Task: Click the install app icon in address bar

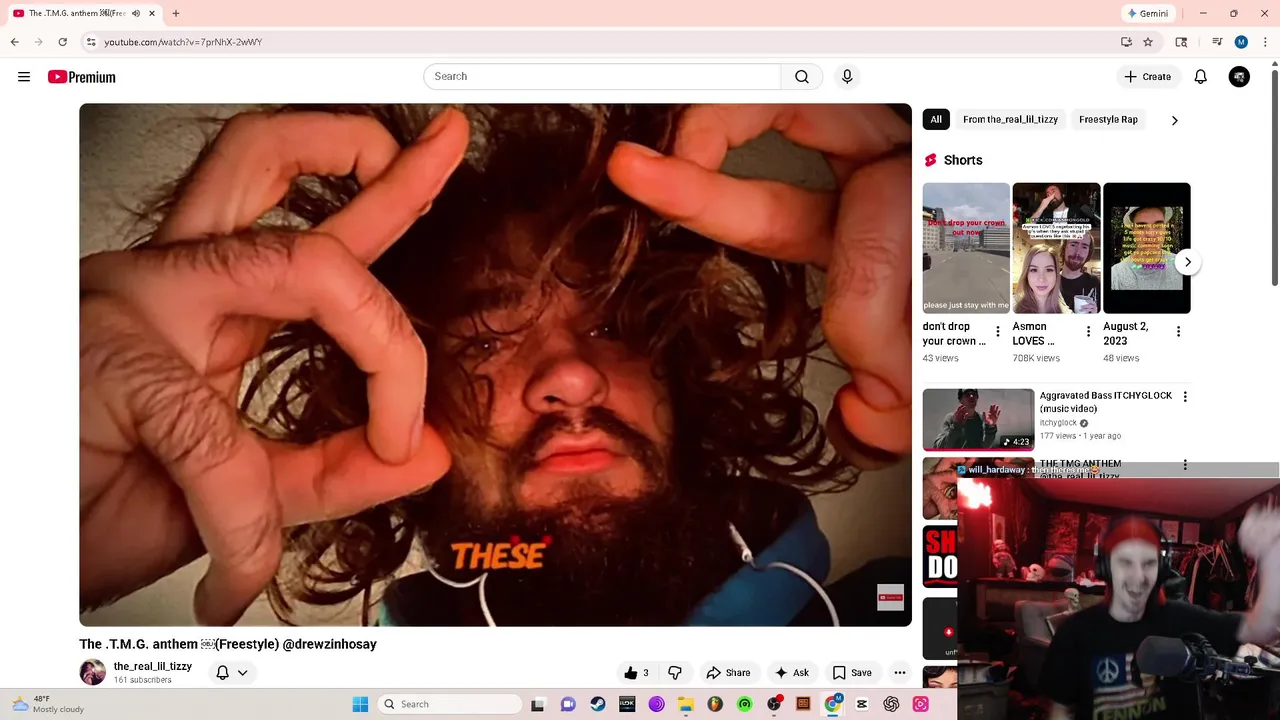Action: (x=1126, y=42)
